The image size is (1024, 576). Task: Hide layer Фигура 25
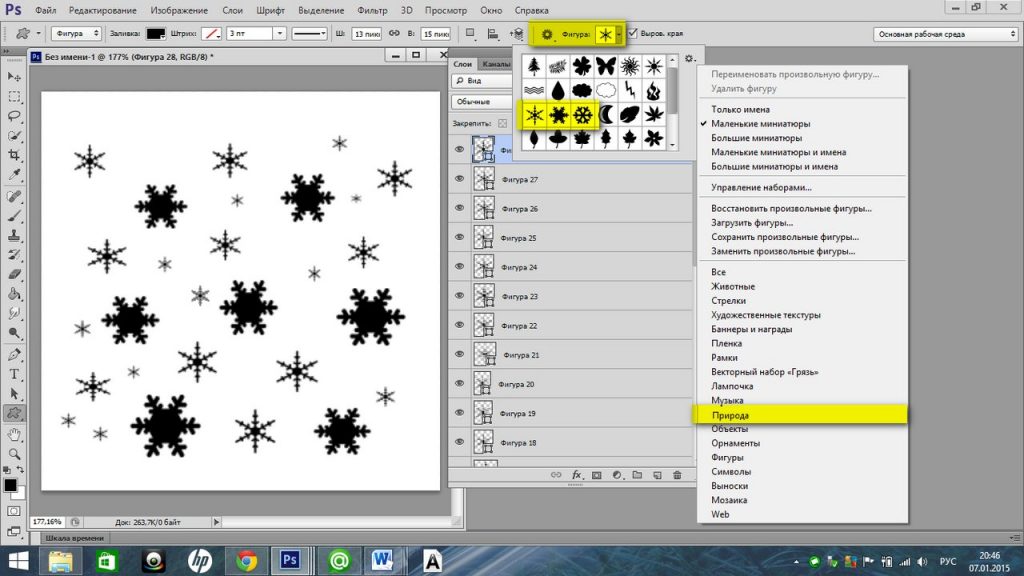459,238
